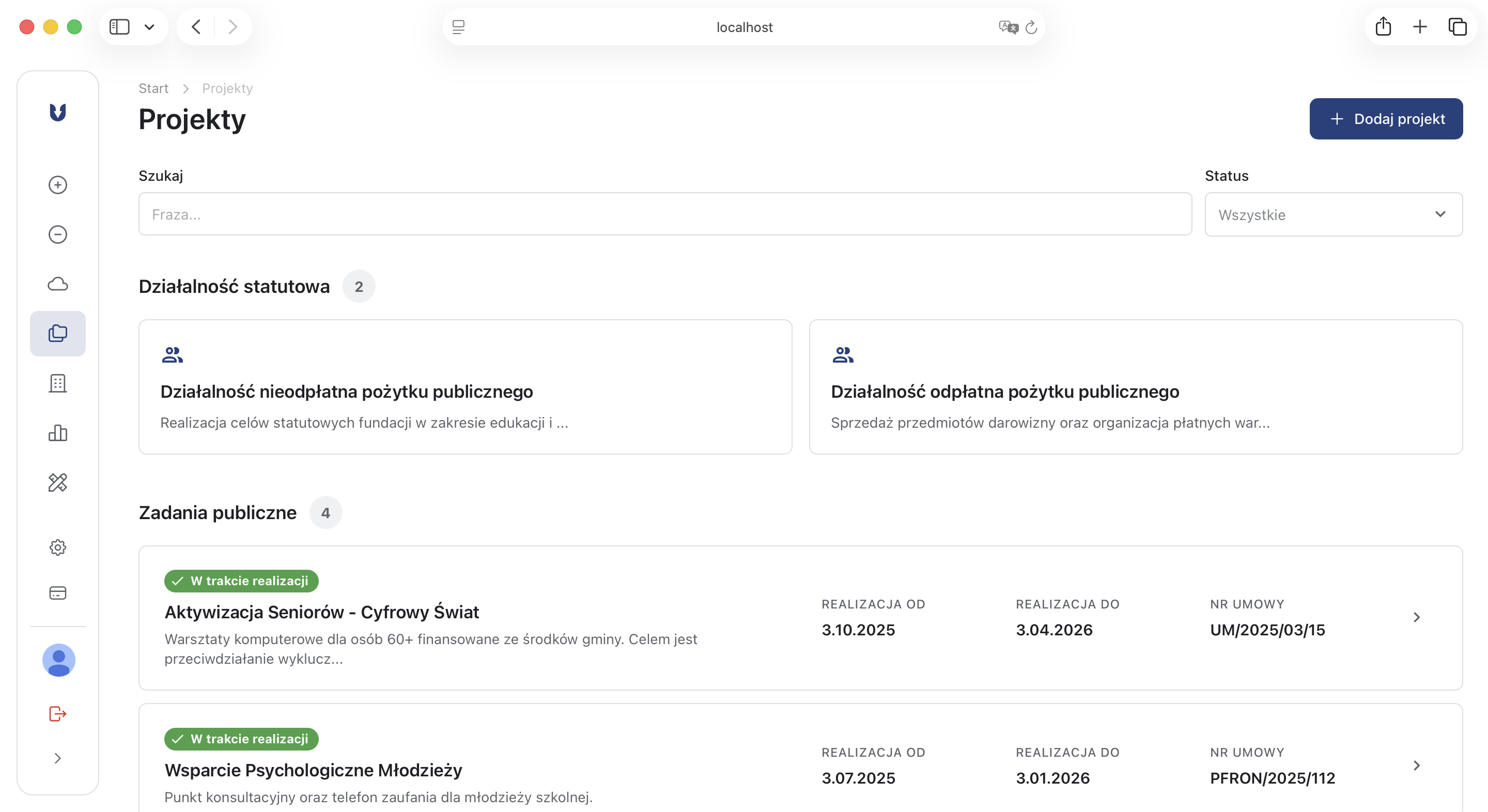The image size is (1488, 812).
Task: Click the Szukaj search field
Action: point(664,214)
